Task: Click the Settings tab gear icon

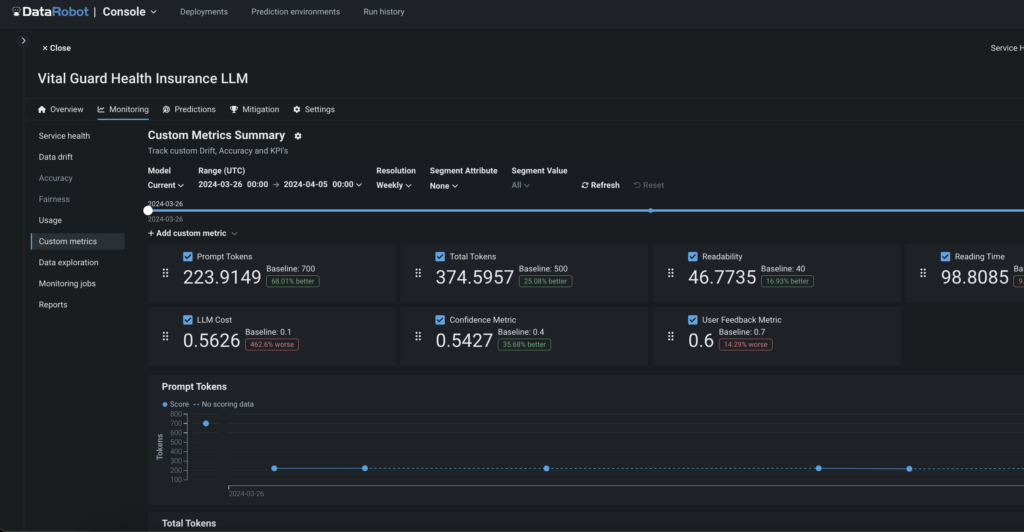Action: (296, 110)
